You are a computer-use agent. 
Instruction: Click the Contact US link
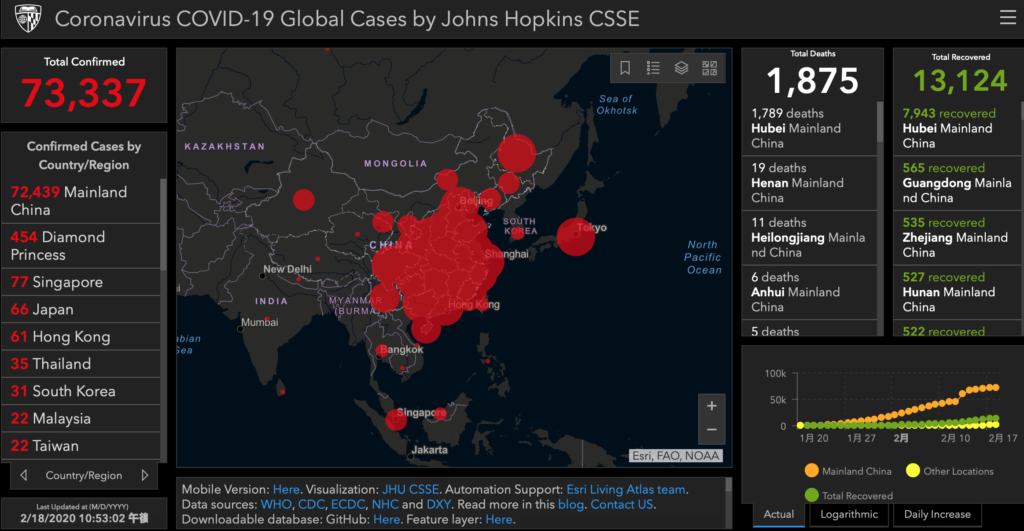(x=621, y=504)
